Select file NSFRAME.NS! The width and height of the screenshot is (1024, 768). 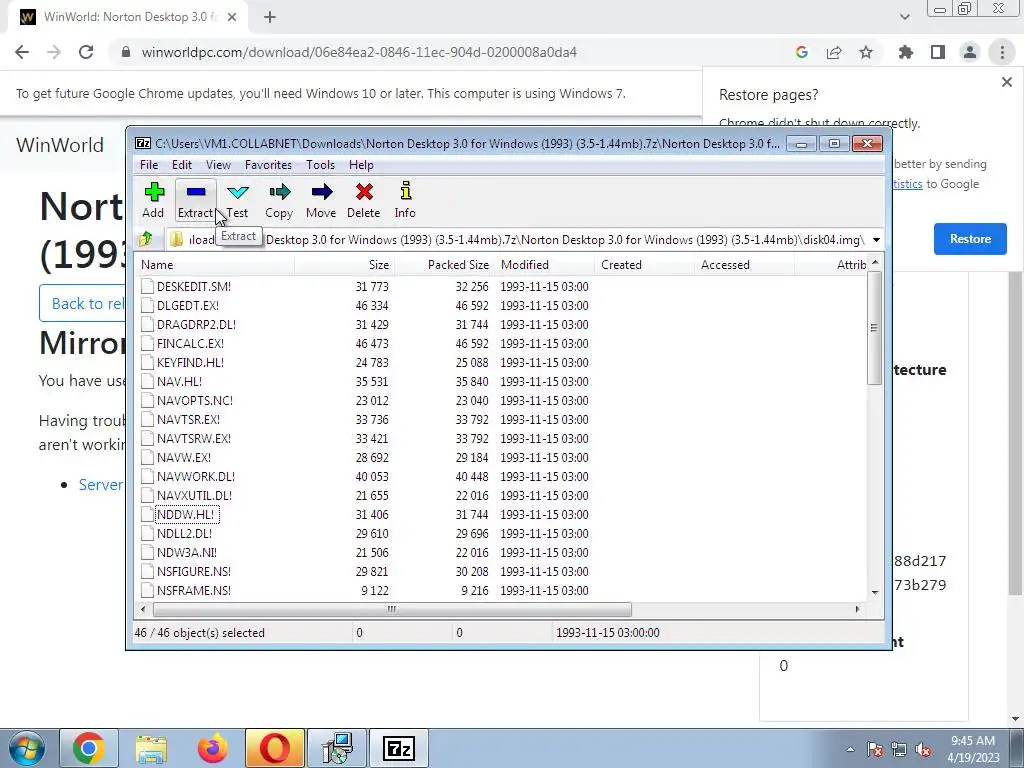[x=193, y=590]
